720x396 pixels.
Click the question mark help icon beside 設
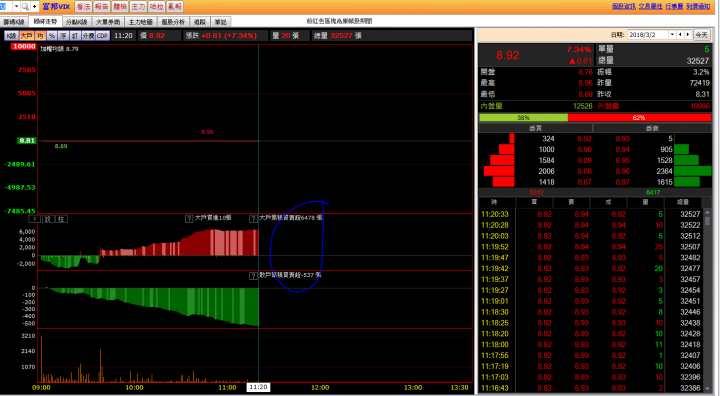click(34, 219)
